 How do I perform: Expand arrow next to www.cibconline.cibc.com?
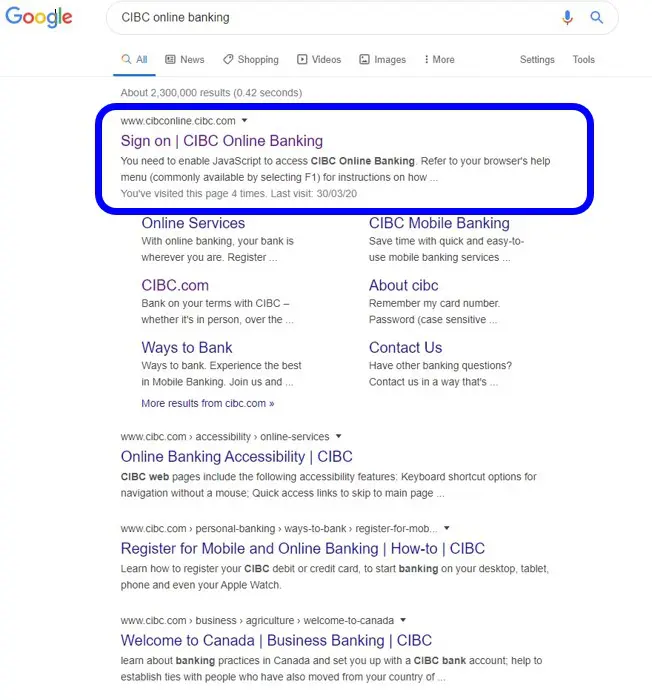click(x=244, y=121)
